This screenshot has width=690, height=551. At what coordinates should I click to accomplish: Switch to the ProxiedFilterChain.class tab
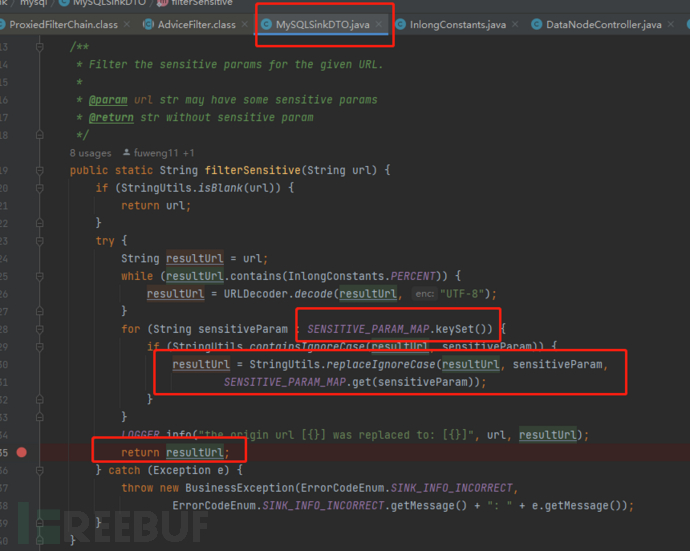tap(63, 25)
